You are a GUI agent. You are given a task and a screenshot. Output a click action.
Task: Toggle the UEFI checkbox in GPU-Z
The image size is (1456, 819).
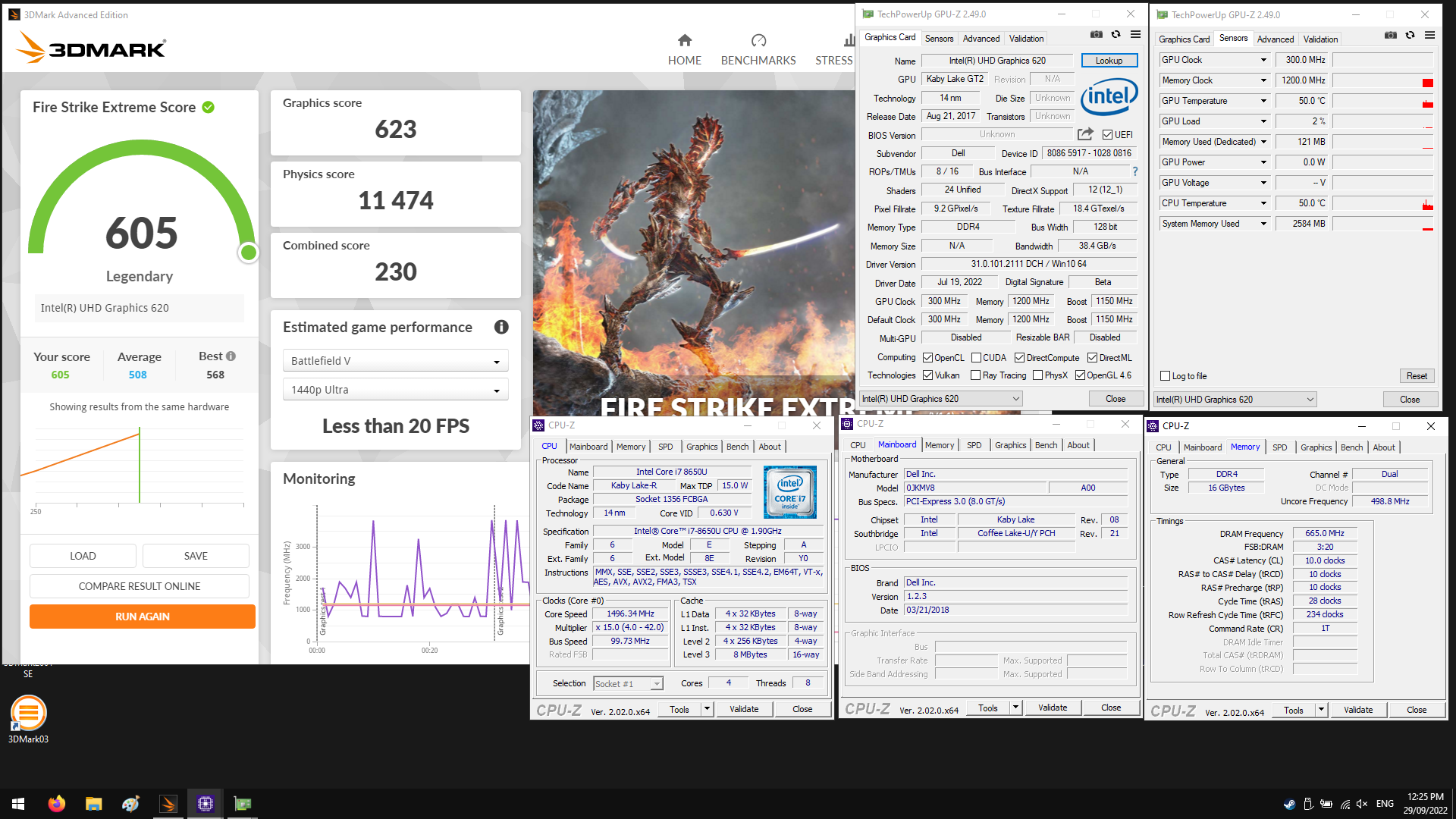[1107, 135]
